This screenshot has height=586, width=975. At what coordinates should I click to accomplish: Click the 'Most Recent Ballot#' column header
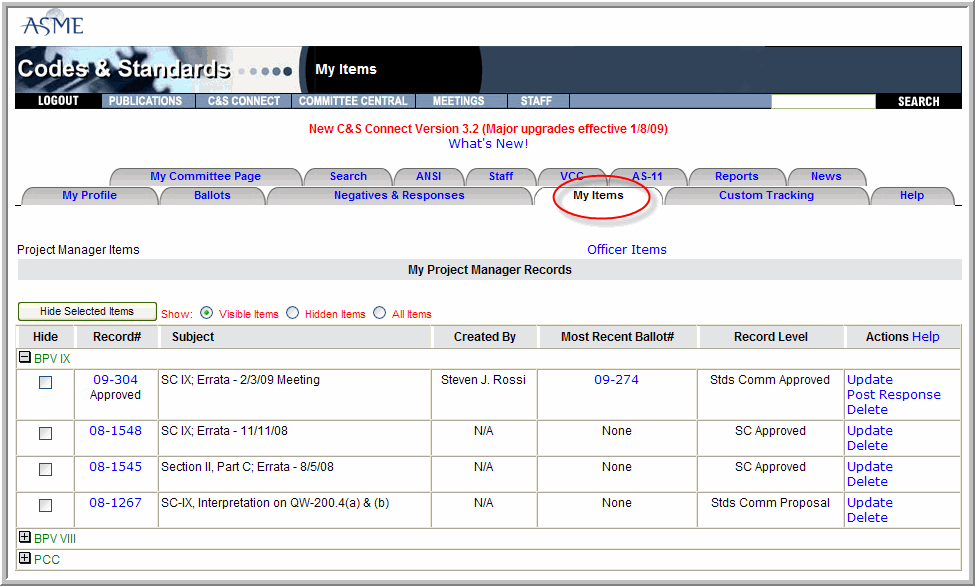coord(617,337)
